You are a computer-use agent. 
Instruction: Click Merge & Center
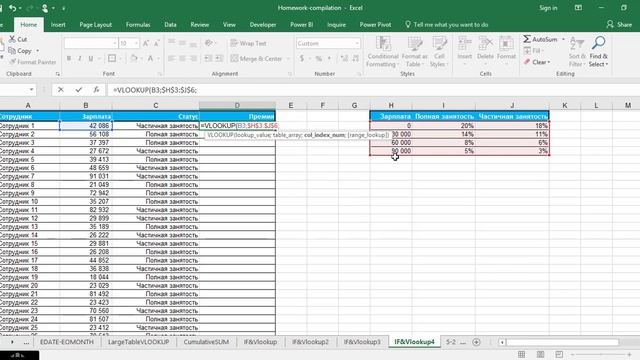[257, 59]
